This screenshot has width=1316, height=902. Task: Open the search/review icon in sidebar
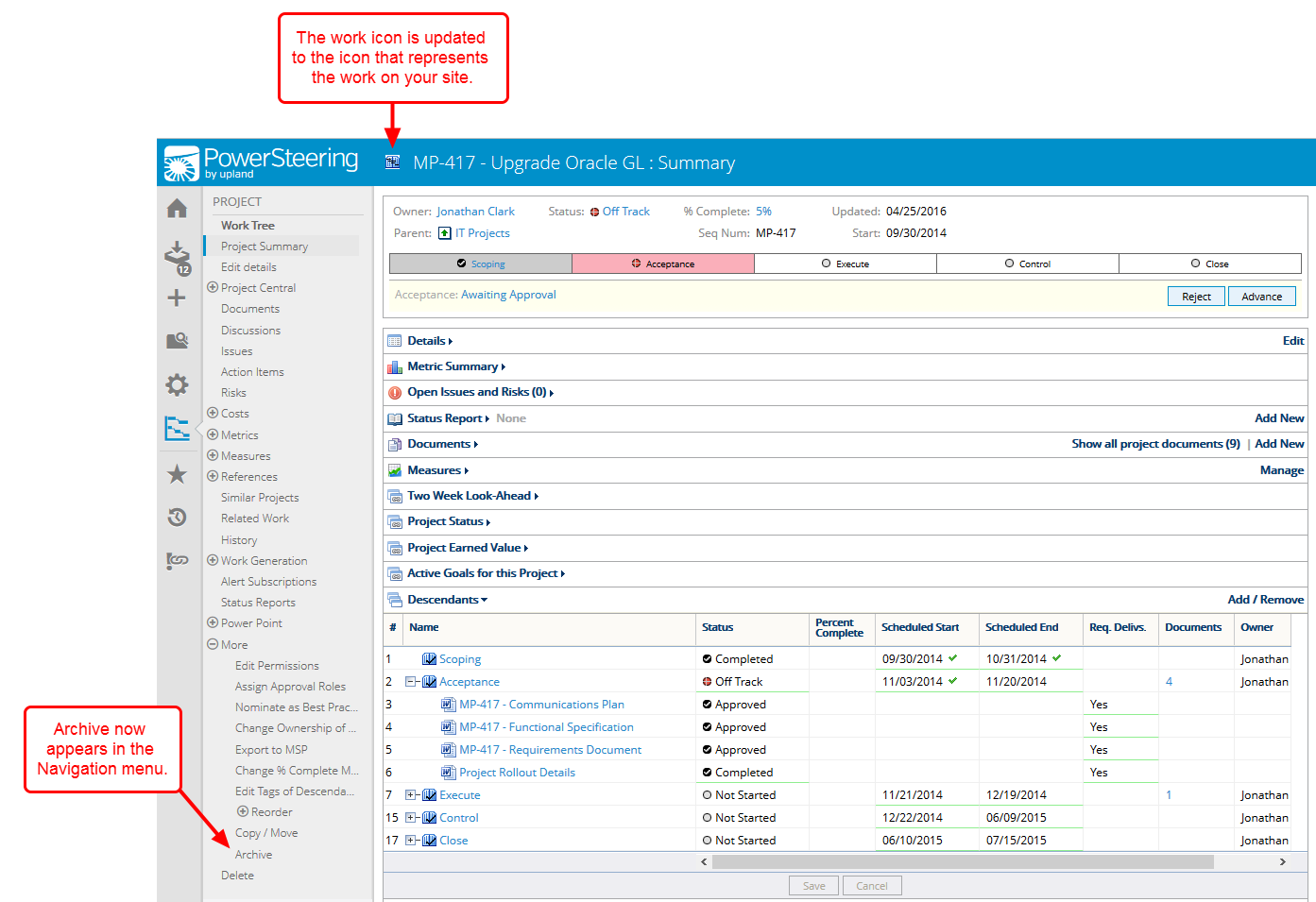point(177,341)
